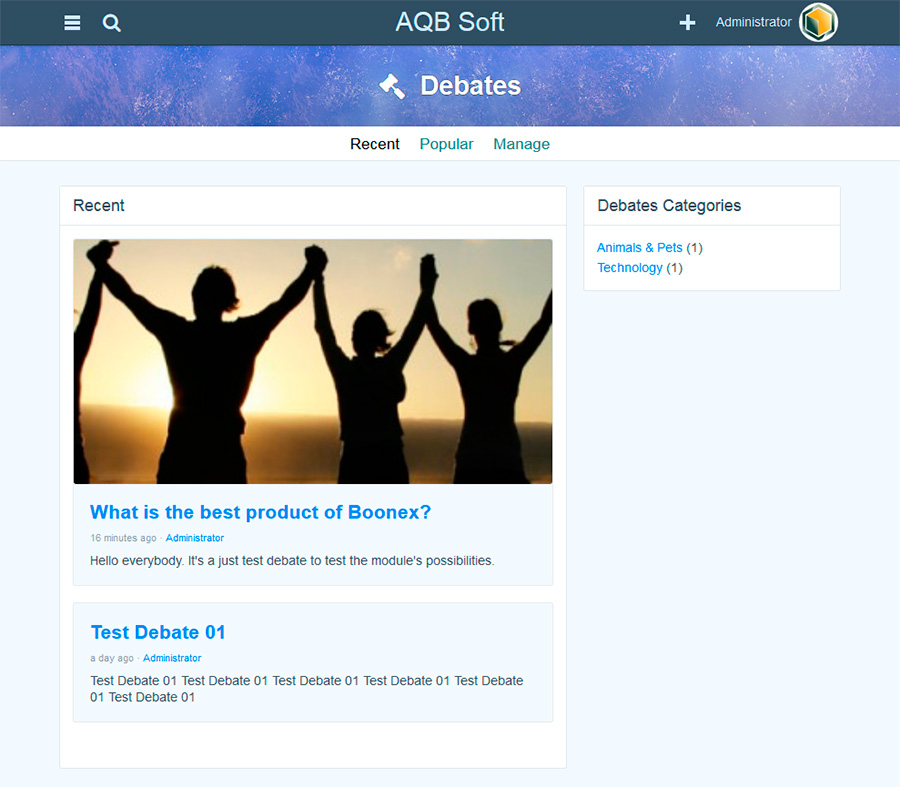The image size is (900, 787).
Task: Click Administrator author under the Boonex debate
Action: tap(195, 538)
